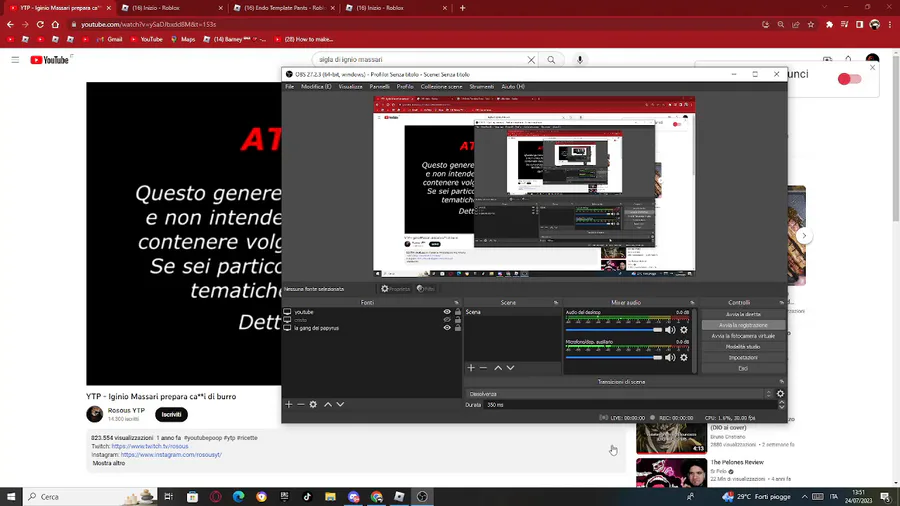Open the Strumenti menu in OBS
This screenshot has height=506, width=900.
click(x=482, y=87)
